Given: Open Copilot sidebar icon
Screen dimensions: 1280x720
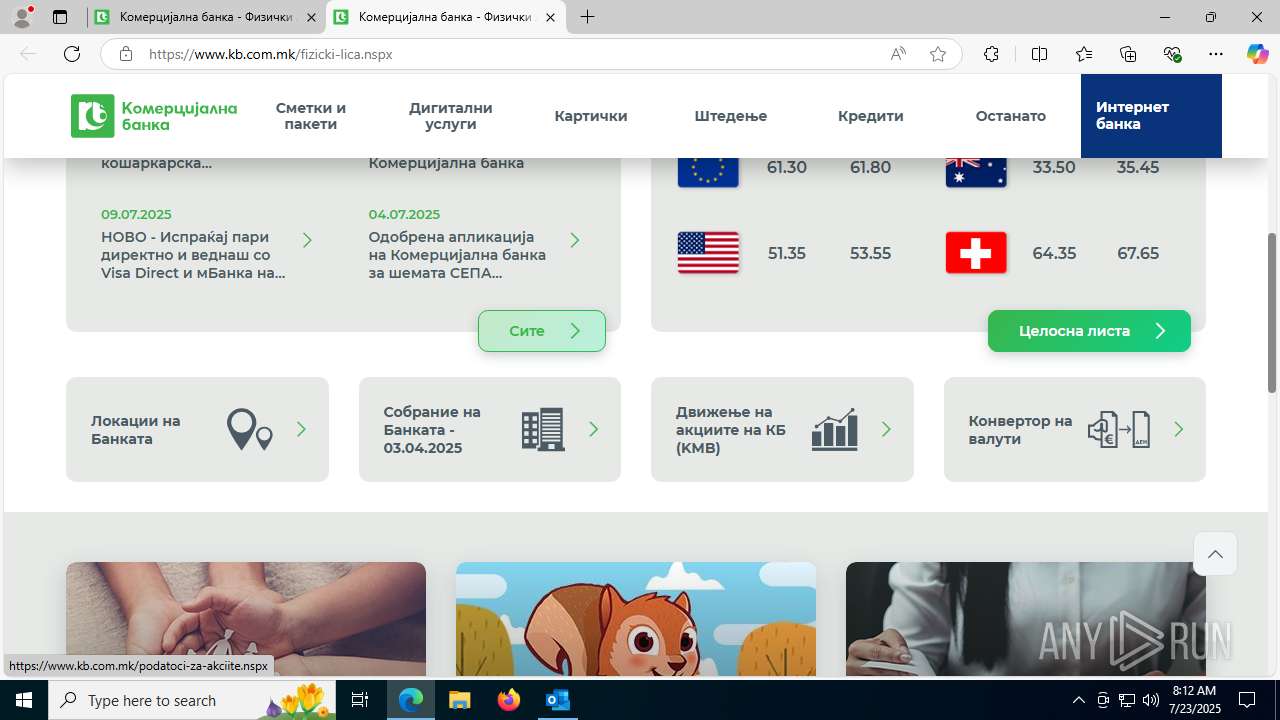Looking at the screenshot, I should coord(1258,54).
